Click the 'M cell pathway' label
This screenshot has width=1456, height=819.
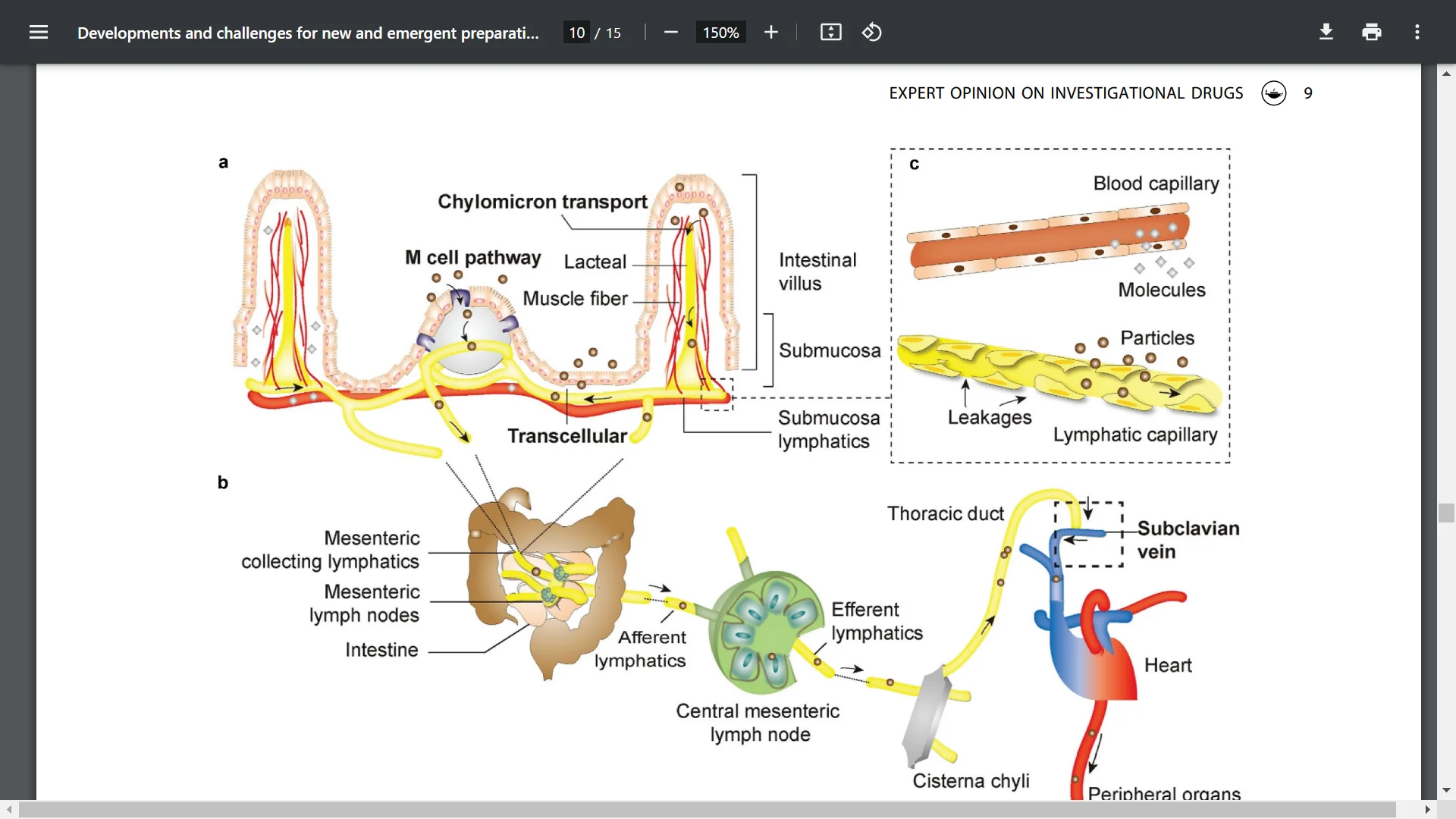click(x=473, y=258)
